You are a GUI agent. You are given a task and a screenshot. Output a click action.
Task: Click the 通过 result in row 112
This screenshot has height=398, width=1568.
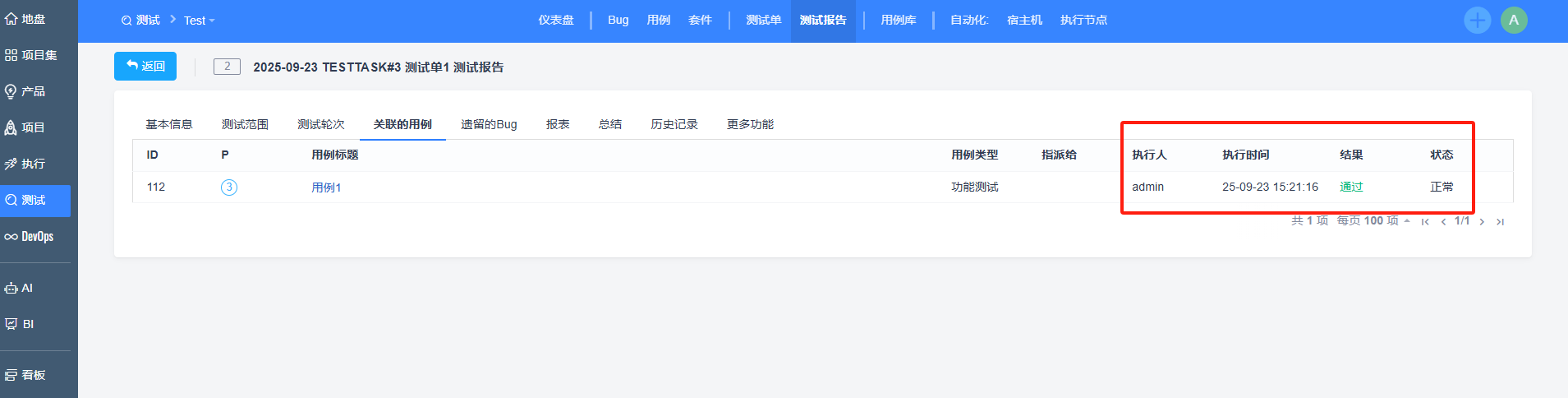[1351, 187]
